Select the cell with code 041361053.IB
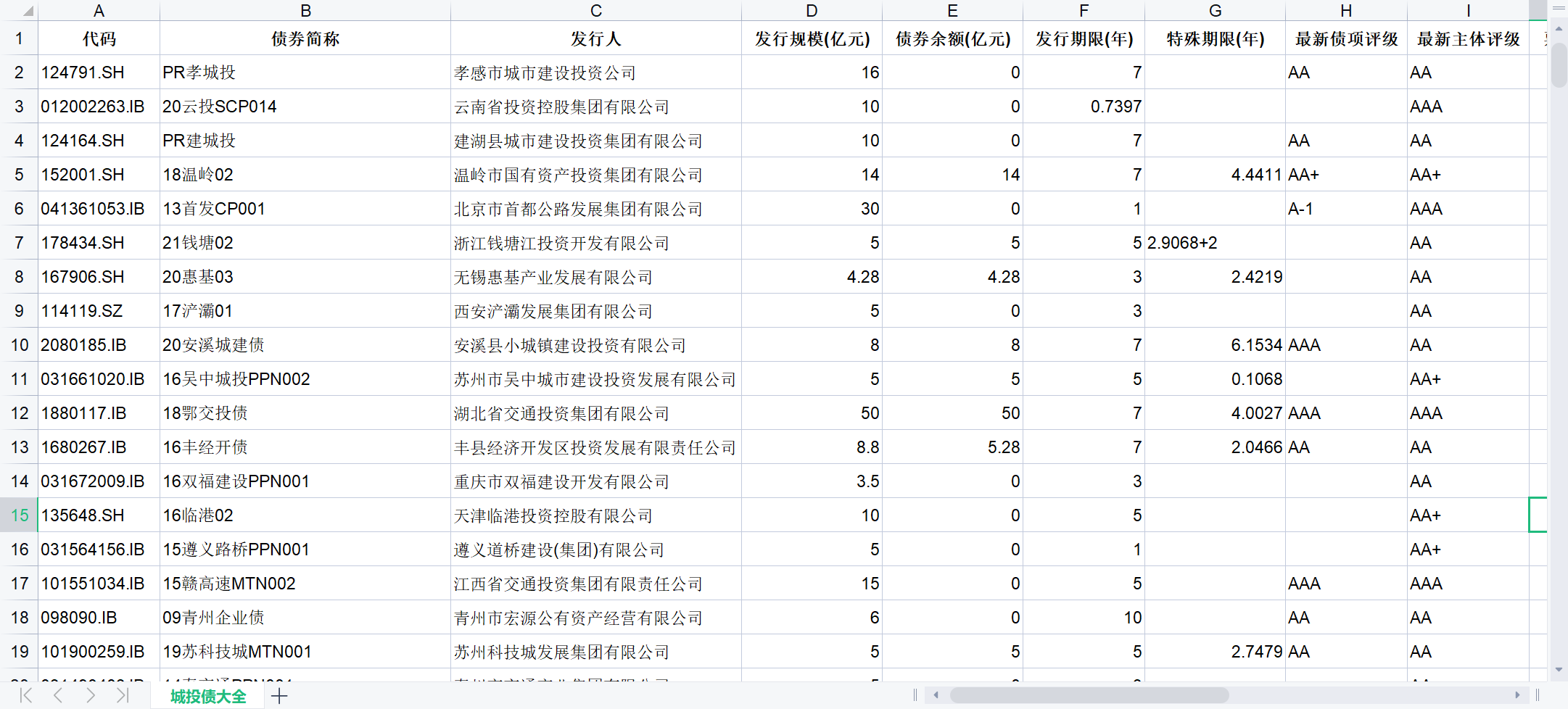Image resolution: width=1568 pixels, height=709 pixels. pos(99,209)
